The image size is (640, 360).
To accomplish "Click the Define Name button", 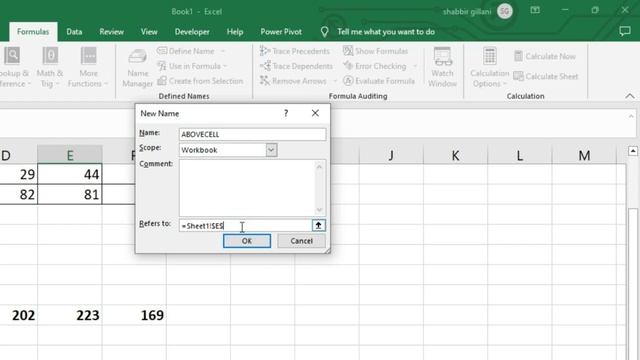I will (x=186, y=51).
